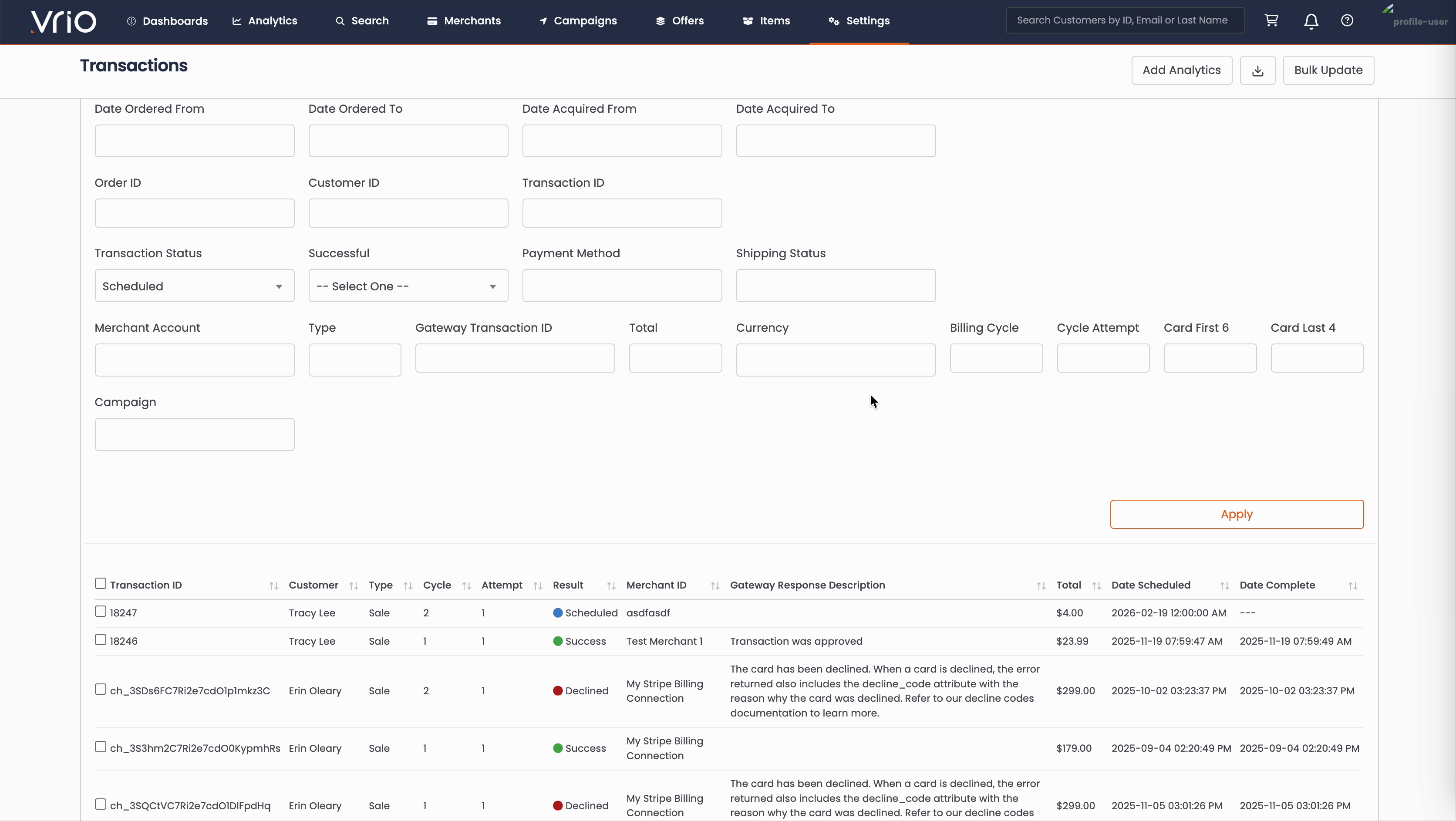
Task: Expand the Successful select dropdown
Action: 408,286
